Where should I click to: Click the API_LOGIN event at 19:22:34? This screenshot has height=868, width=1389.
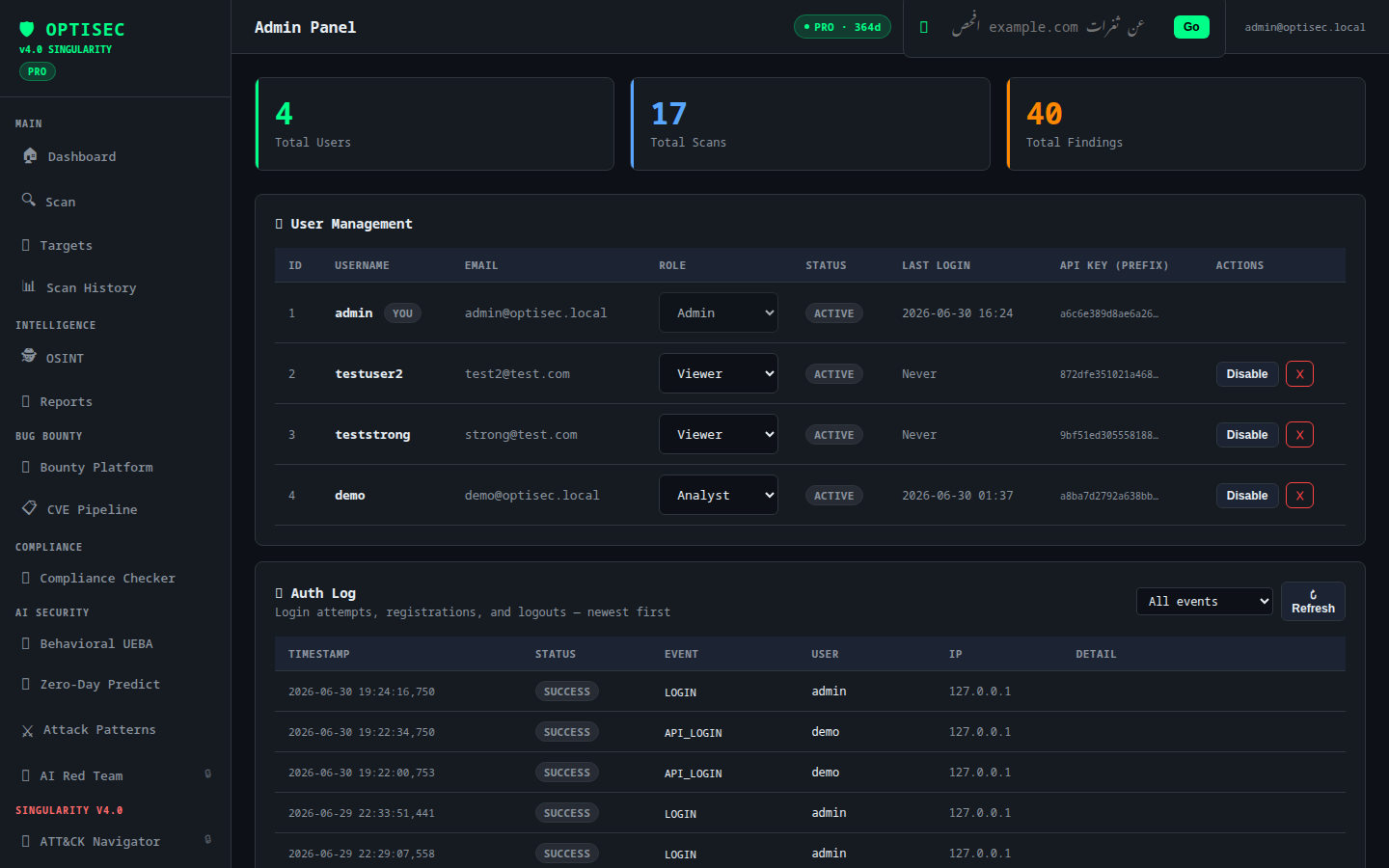point(693,733)
